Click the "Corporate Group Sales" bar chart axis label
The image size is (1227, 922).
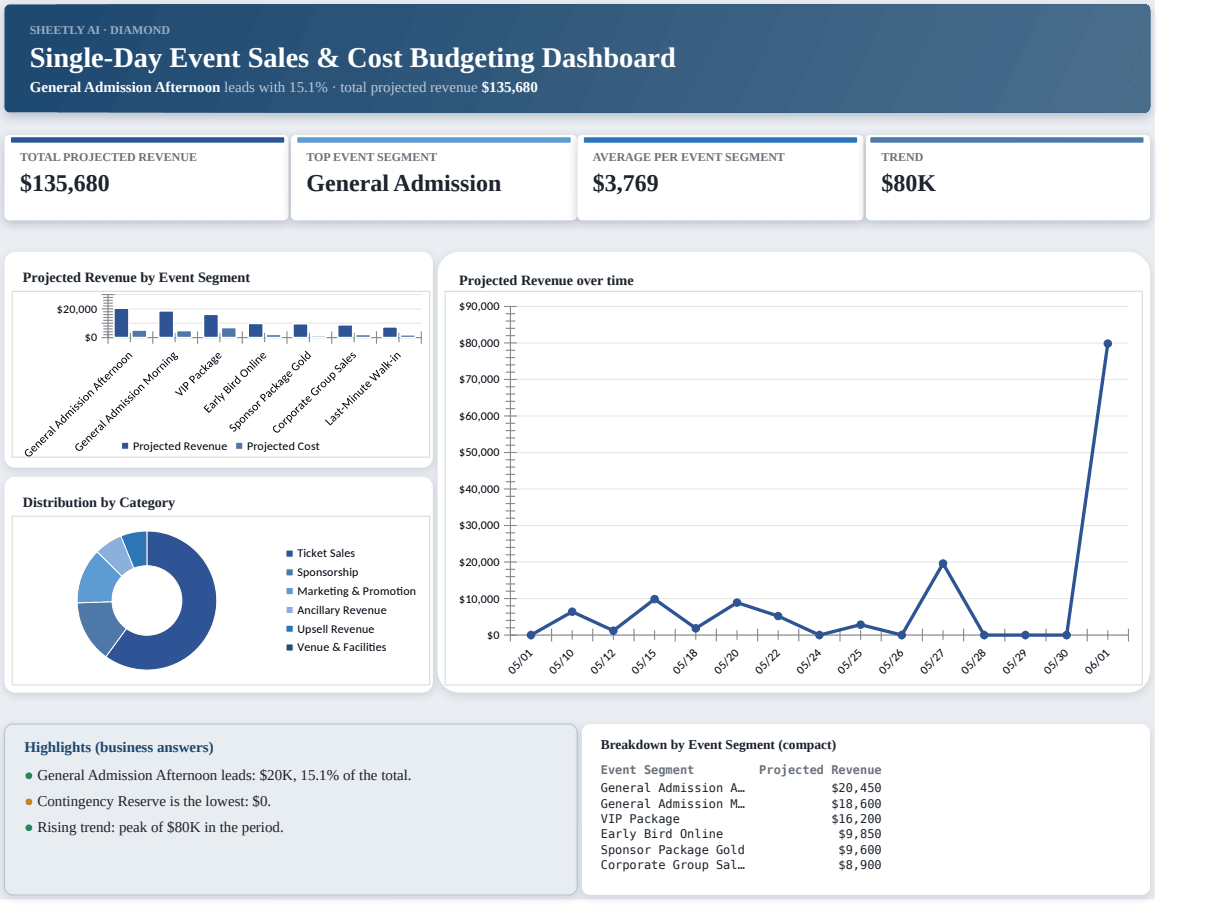pos(315,391)
